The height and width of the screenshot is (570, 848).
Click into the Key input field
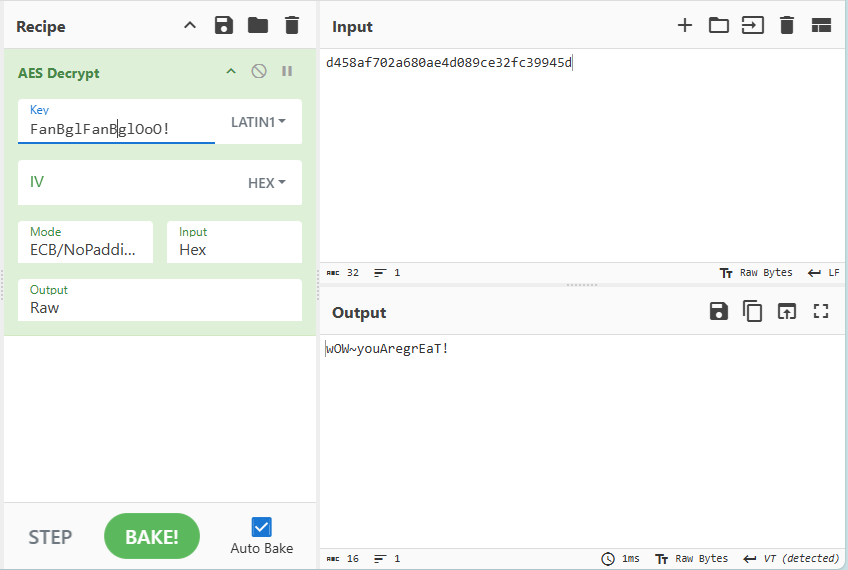[x=120, y=129]
